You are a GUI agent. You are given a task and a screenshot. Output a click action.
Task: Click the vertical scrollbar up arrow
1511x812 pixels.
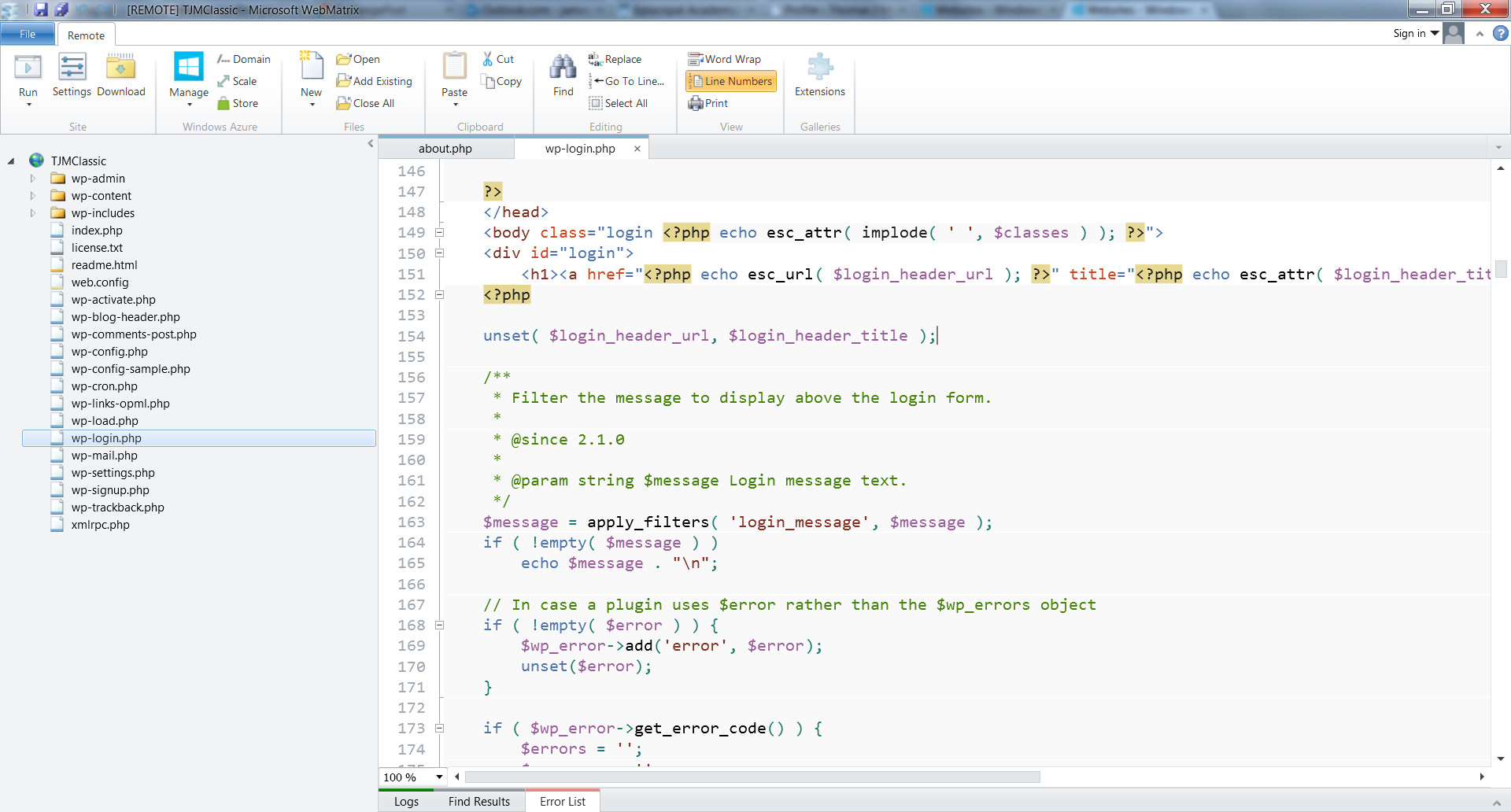click(x=1501, y=168)
